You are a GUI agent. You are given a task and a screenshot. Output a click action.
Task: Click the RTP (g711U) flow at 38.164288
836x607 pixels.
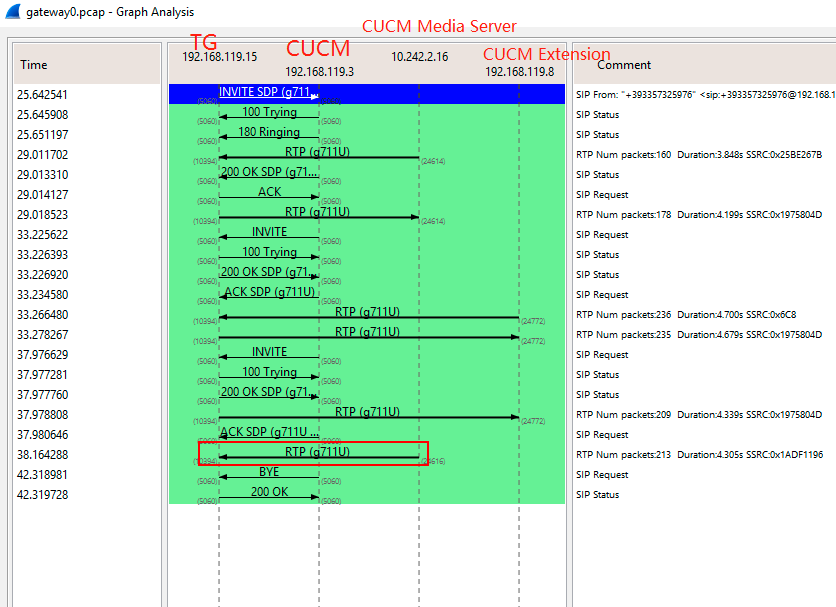(319, 452)
